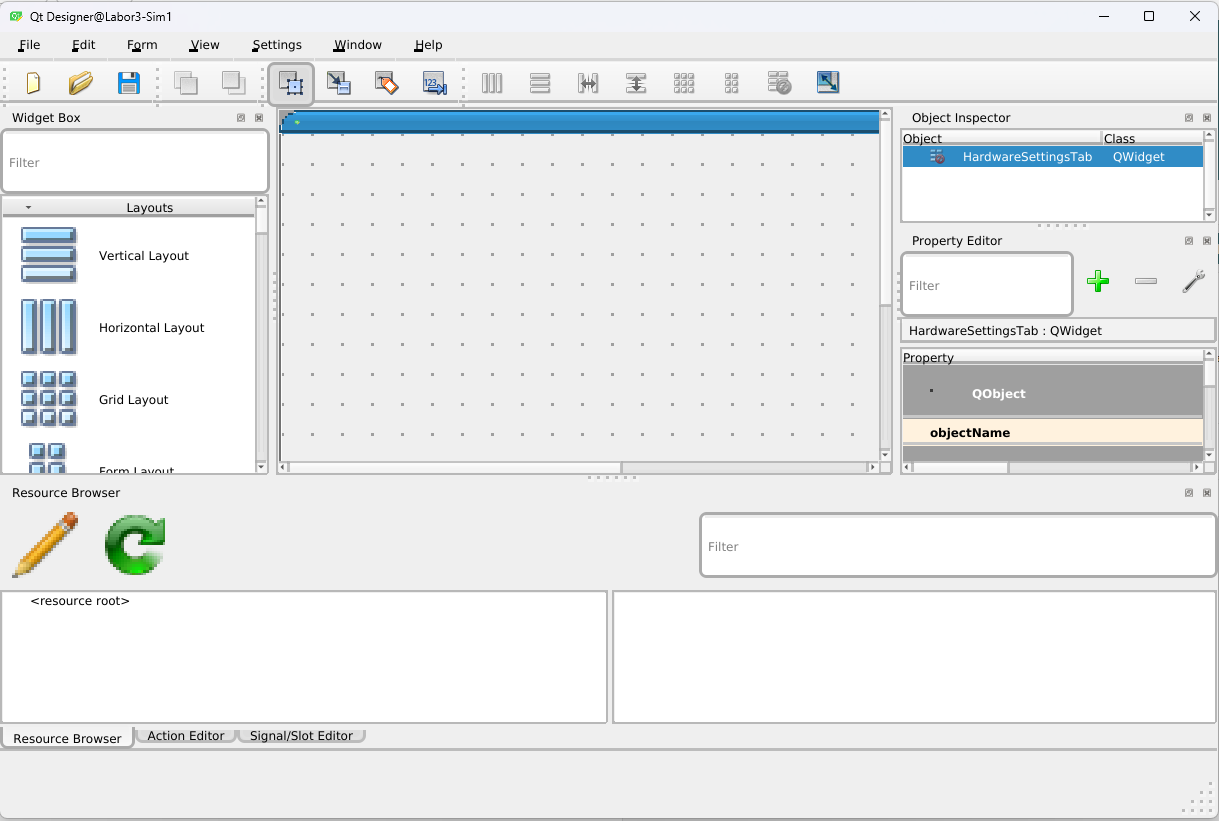The height and width of the screenshot is (821, 1219).
Task: Click the Edit Resources pencil icon
Action: pos(45,545)
